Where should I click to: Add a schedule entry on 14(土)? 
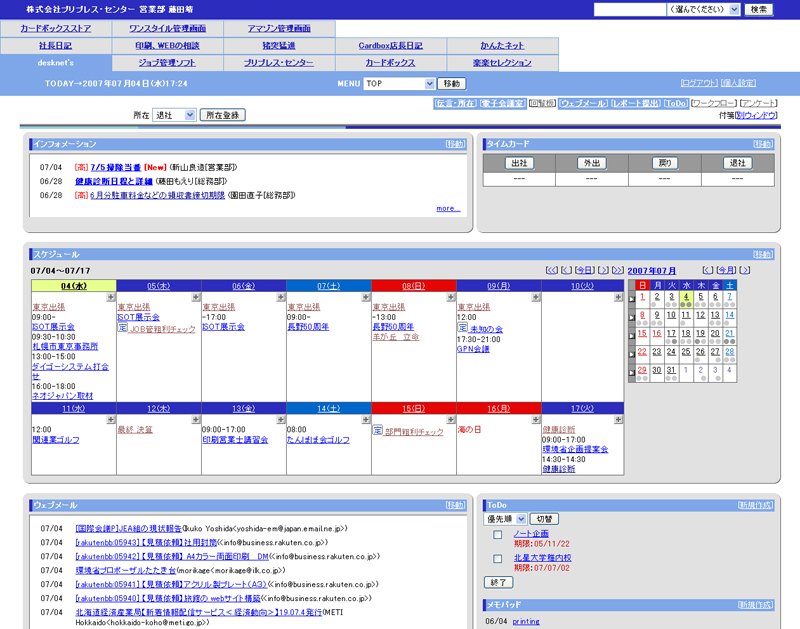(x=366, y=420)
